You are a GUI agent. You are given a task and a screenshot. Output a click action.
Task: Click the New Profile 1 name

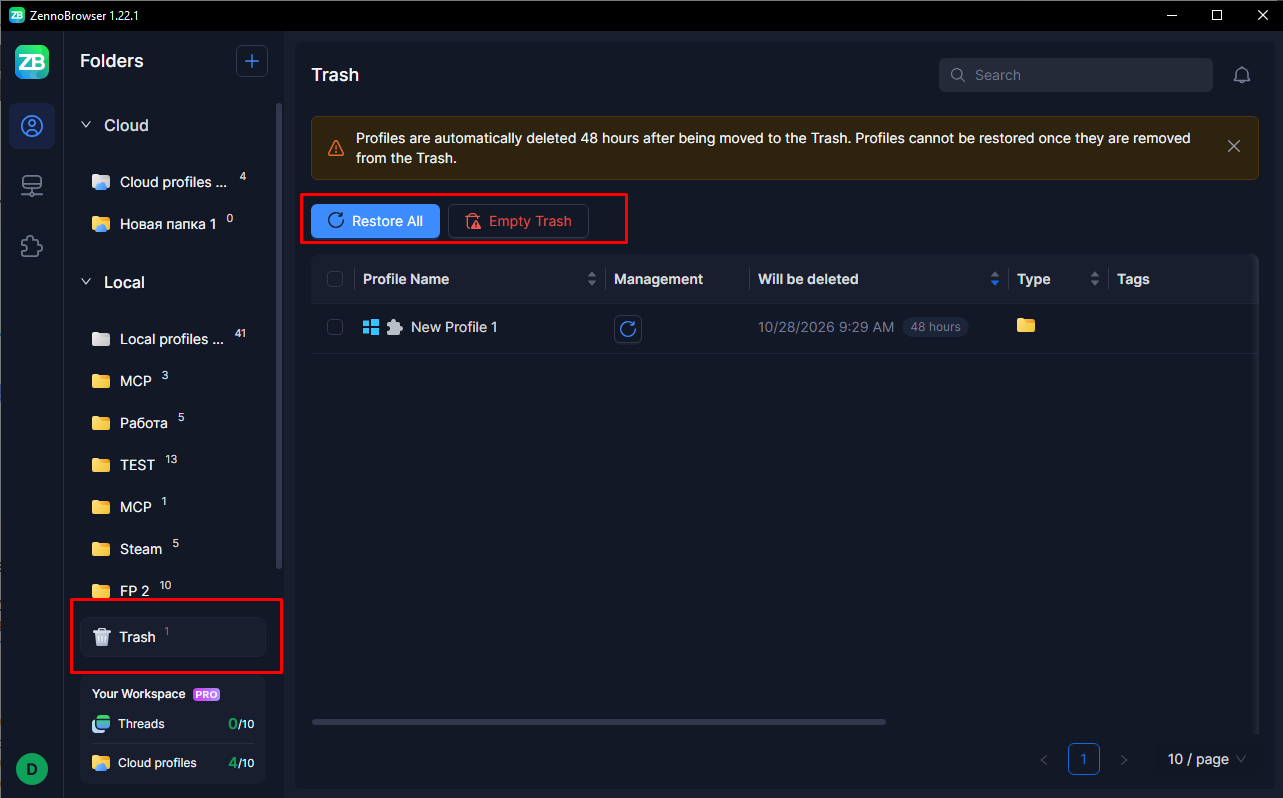coord(454,327)
